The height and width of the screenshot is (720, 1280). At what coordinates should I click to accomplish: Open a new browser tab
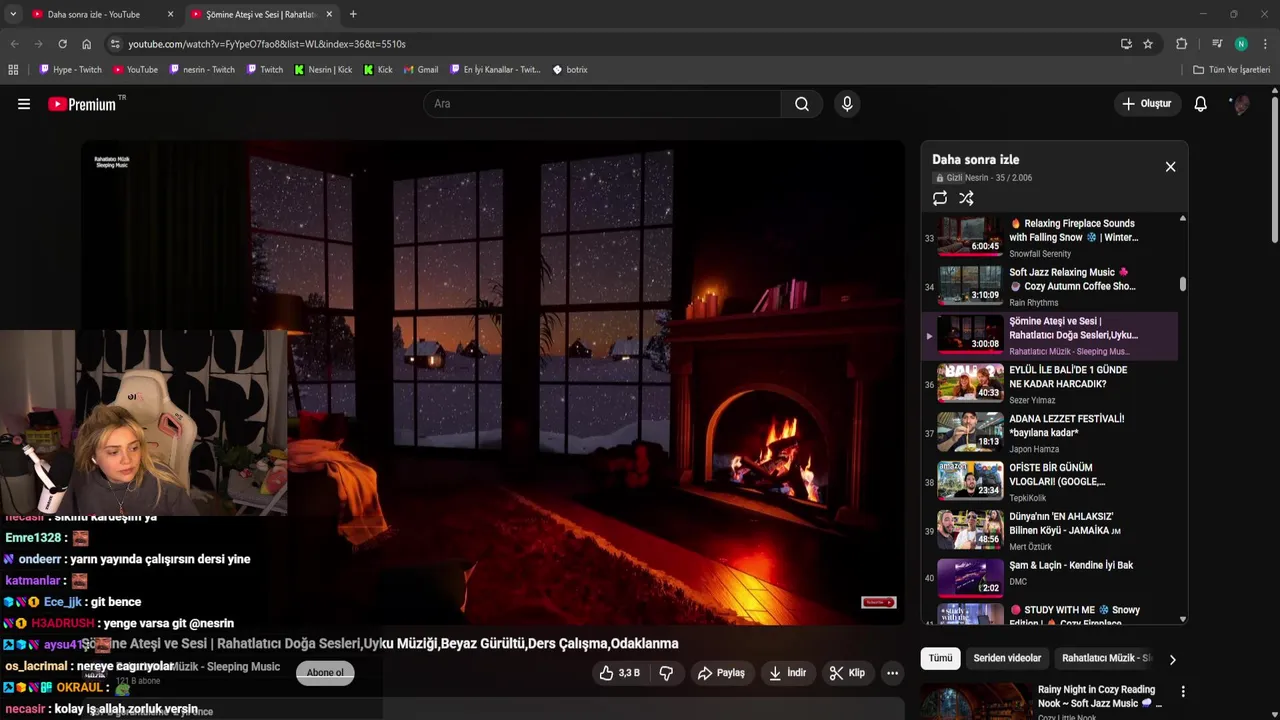(x=353, y=14)
